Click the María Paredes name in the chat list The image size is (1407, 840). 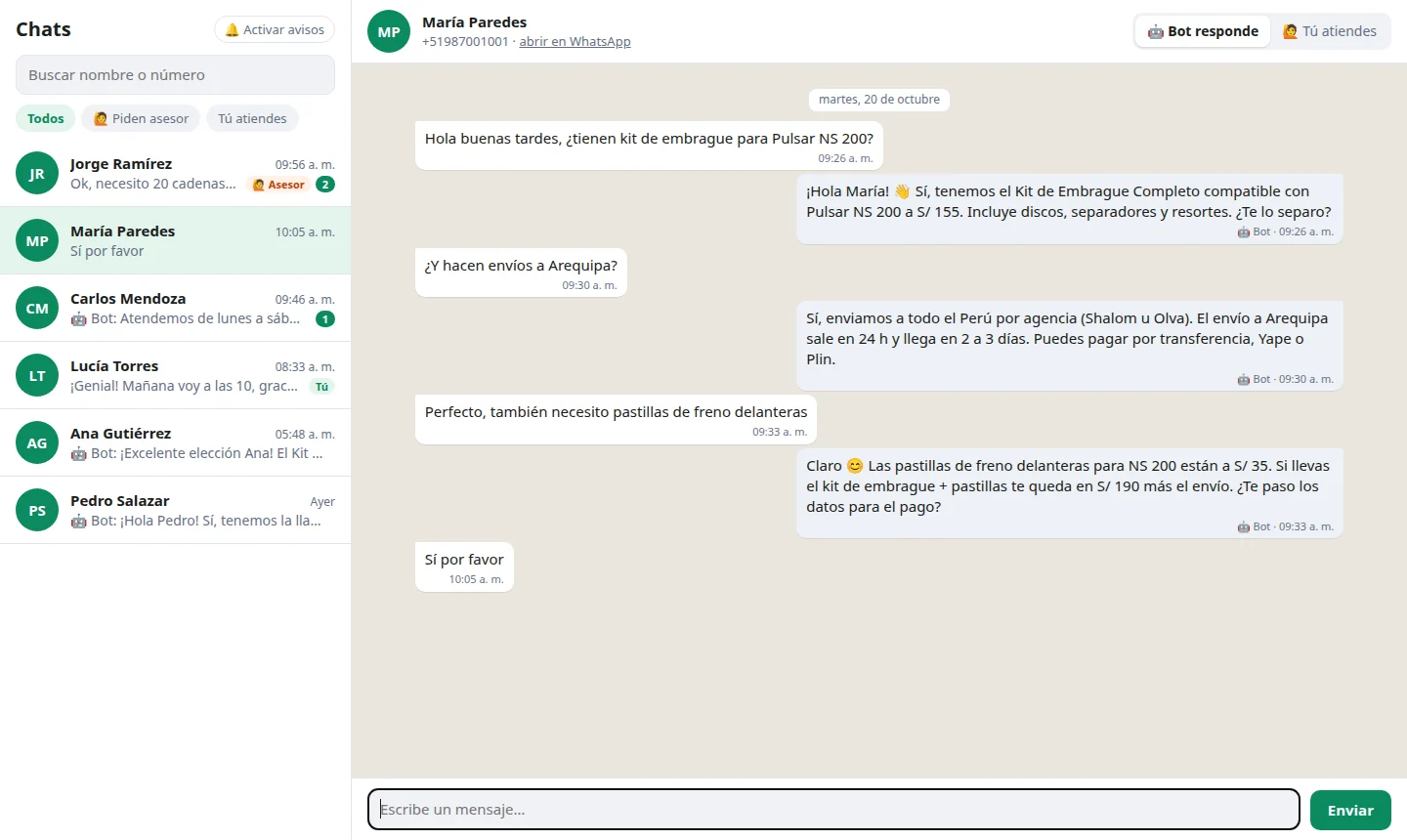tap(122, 231)
